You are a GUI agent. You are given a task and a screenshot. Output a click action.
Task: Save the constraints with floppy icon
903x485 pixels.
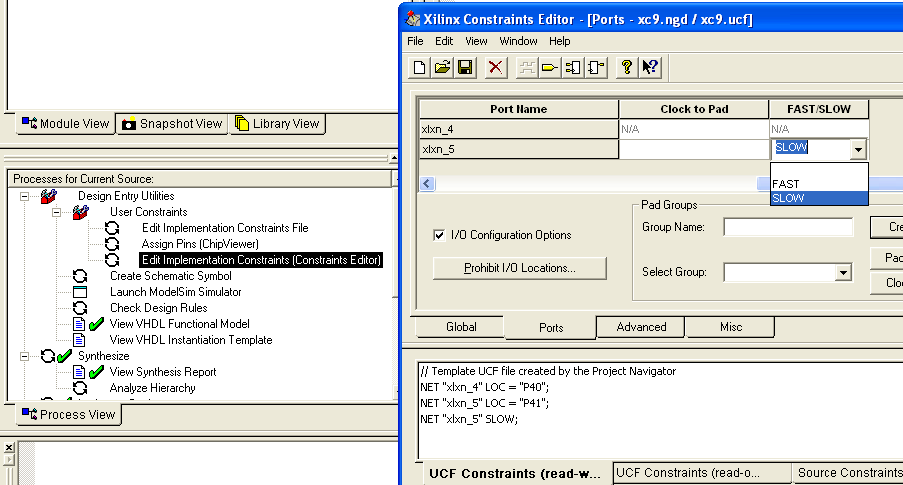tap(465, 67)
